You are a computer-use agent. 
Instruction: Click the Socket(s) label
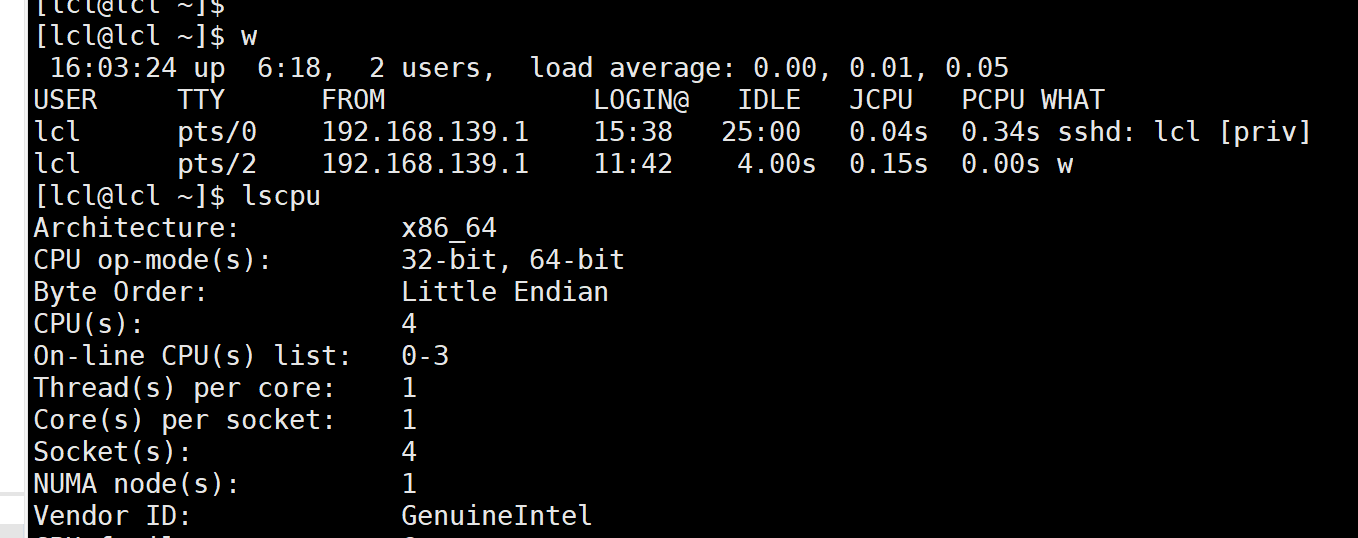[x=113, y=452]
